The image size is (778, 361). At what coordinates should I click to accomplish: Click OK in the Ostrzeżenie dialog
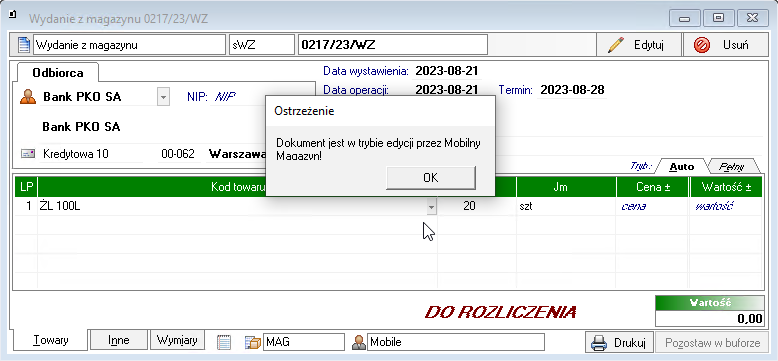tap(431, 178)
